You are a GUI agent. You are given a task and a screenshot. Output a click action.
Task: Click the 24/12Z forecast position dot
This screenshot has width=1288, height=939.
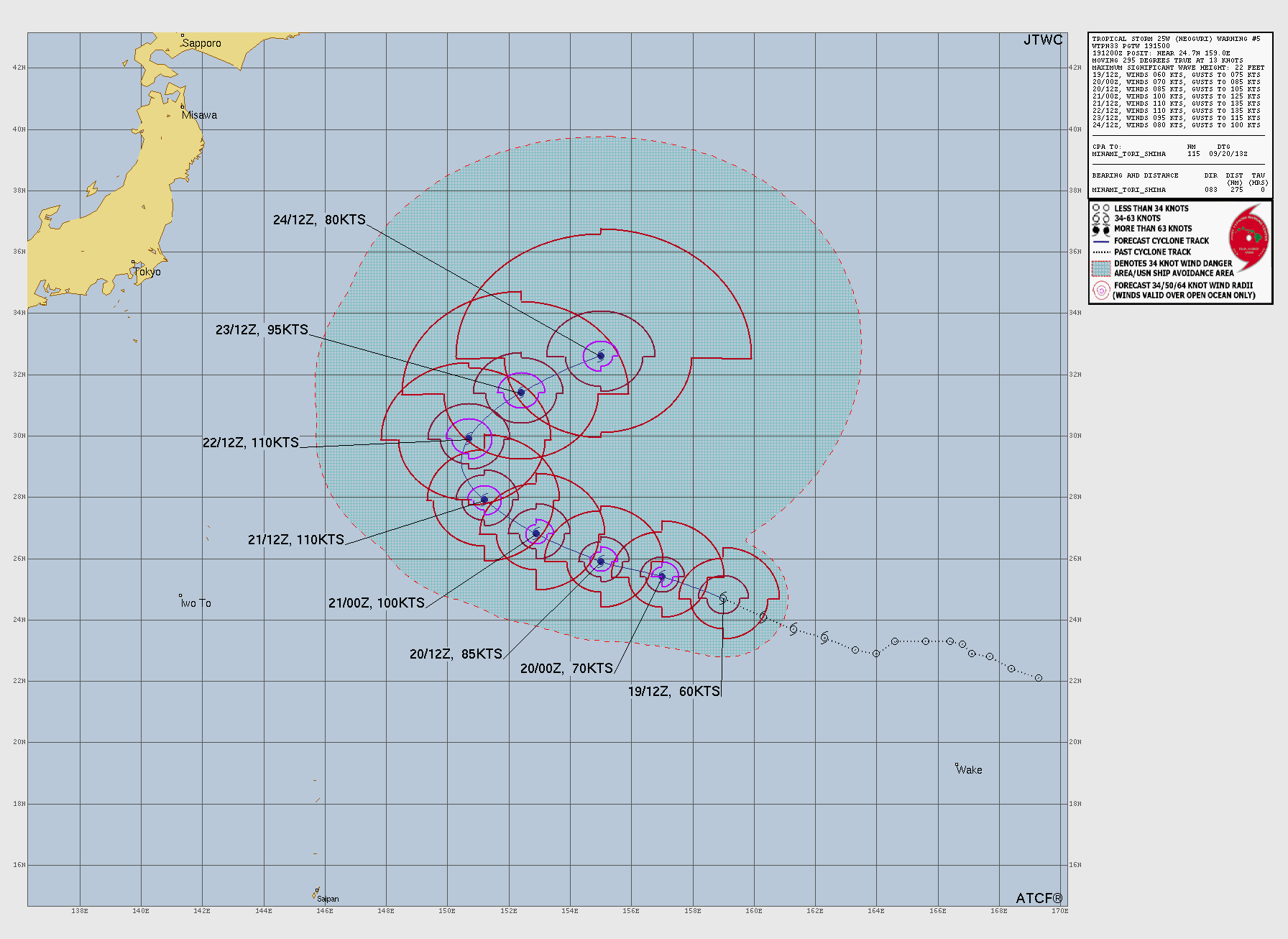click(x=601, y=356)
